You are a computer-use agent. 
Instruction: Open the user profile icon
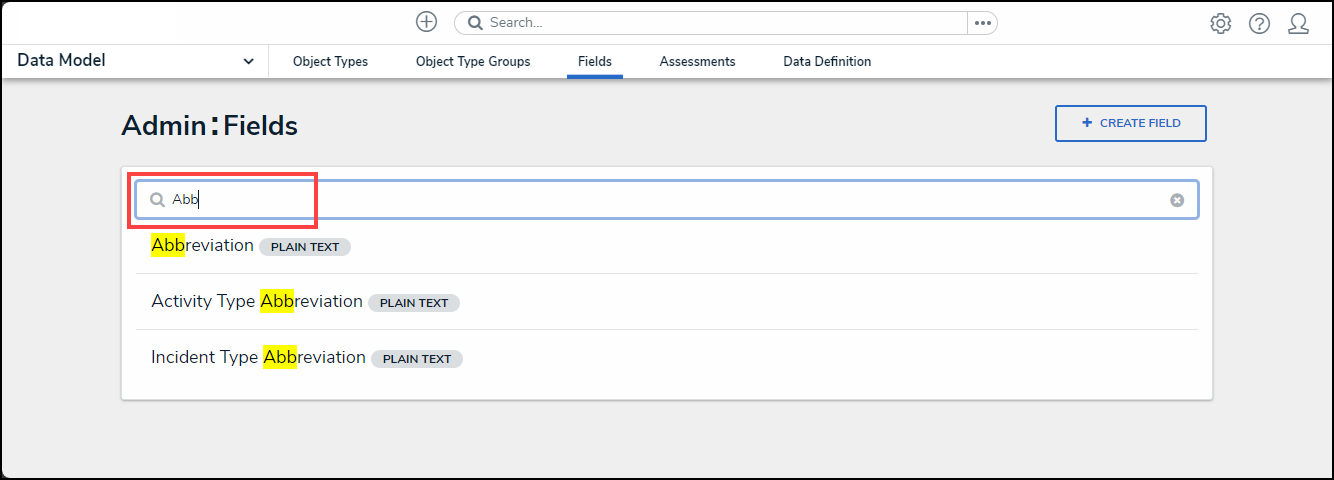1298,23
